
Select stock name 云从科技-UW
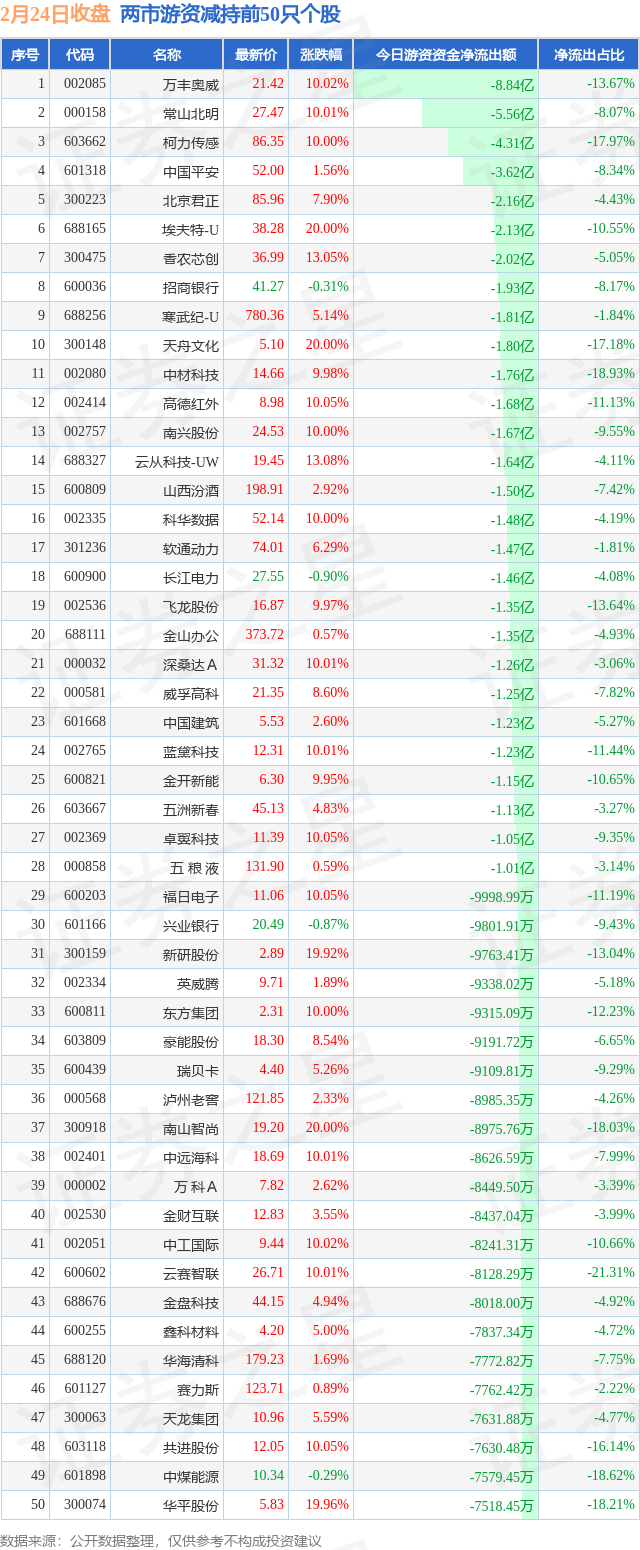(177, 461)
